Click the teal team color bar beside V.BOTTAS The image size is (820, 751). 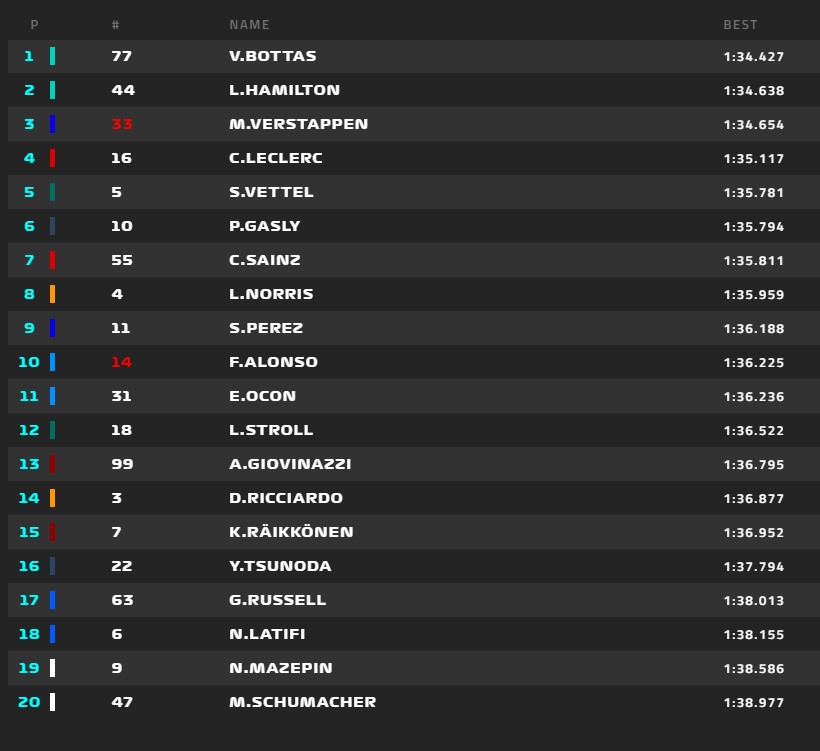pyautogui.click(x=52, y=56)
